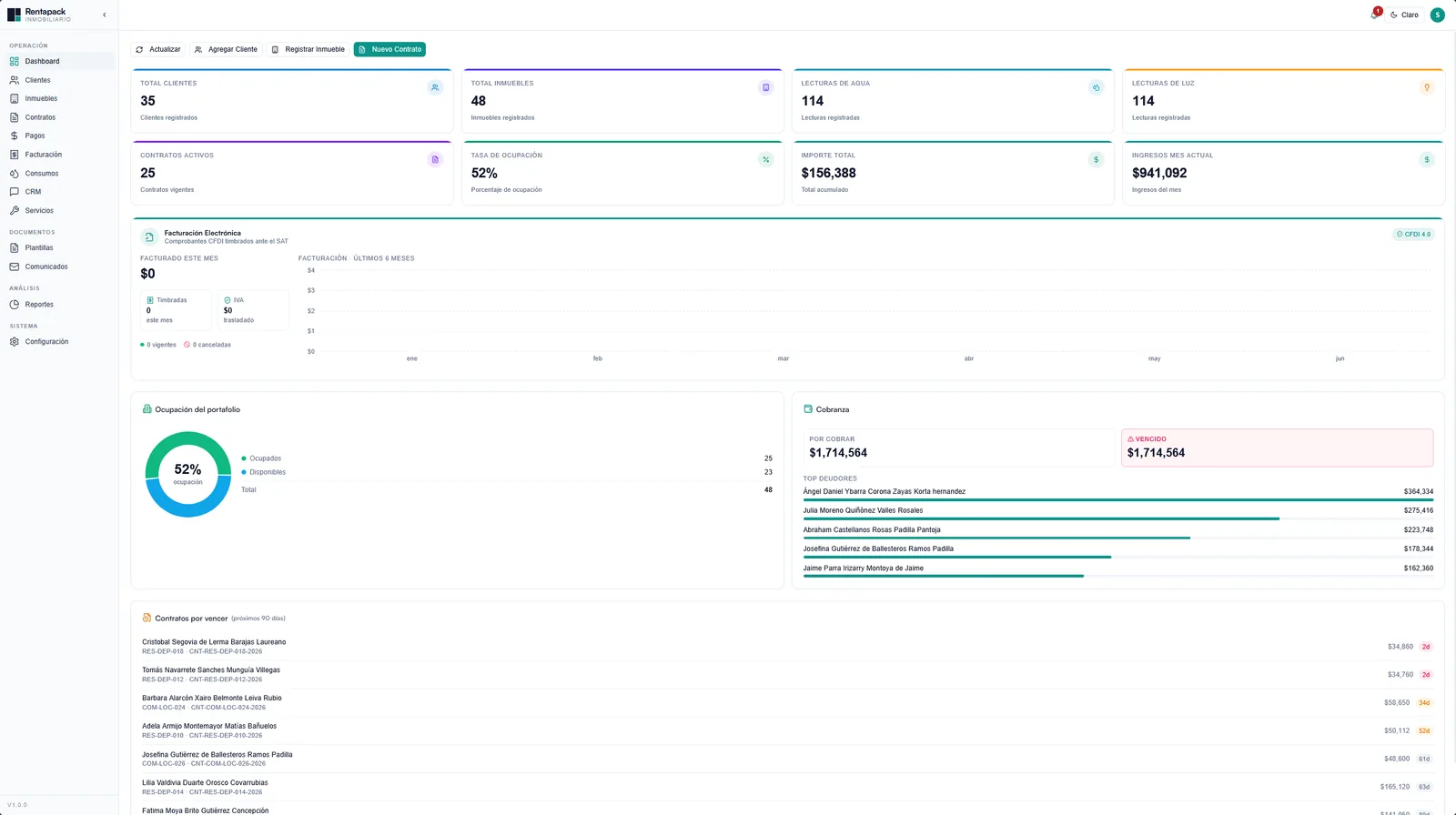Image resolution: width=1456 pixels, height=815 pixels.
Task: Click the Total Clientes card icon
Action: click(x=435, y=87)
